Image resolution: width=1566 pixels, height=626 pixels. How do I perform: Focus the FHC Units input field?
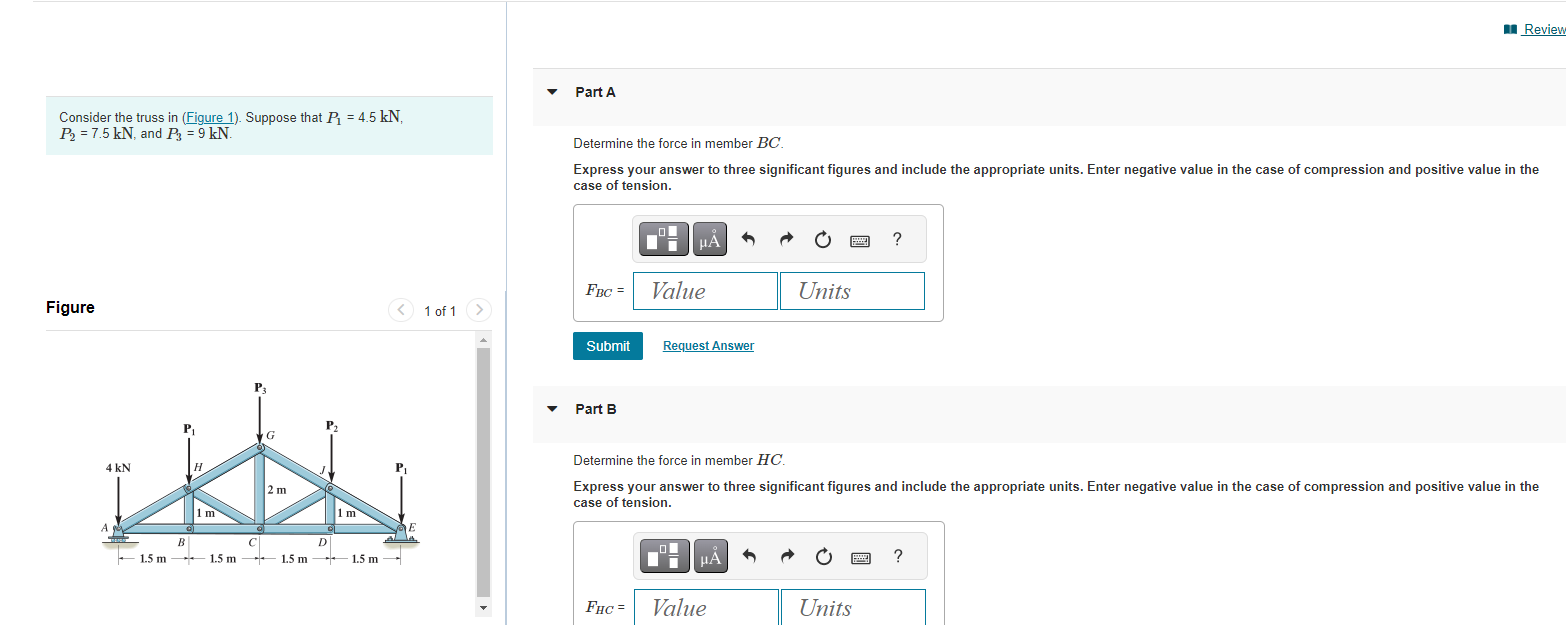[x=852, y=607]
